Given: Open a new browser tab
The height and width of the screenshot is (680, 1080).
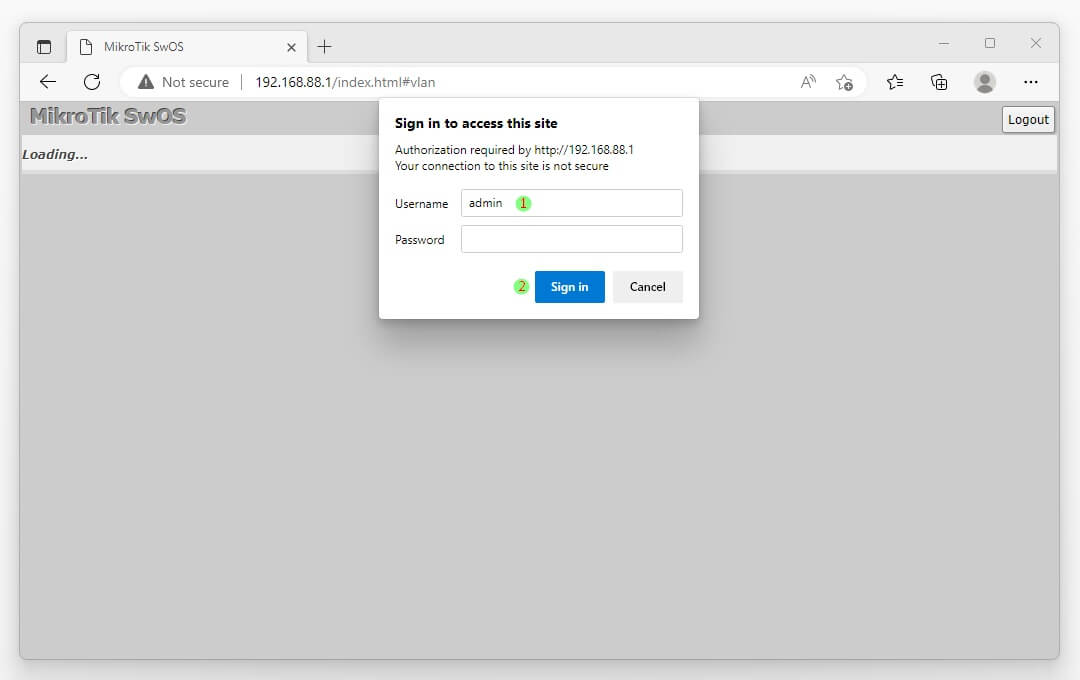Looking at the screenshot, I should 324,47.
